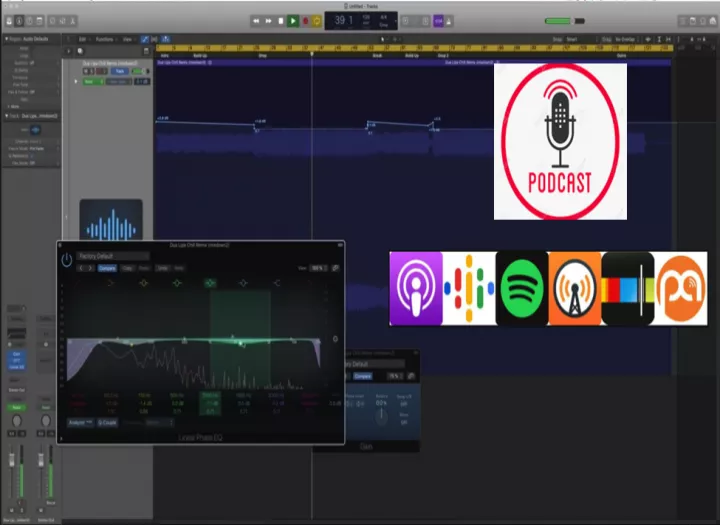Open the Functions menu in Tracks area
The height and width of the screenshot is (525, 720).
105,39
